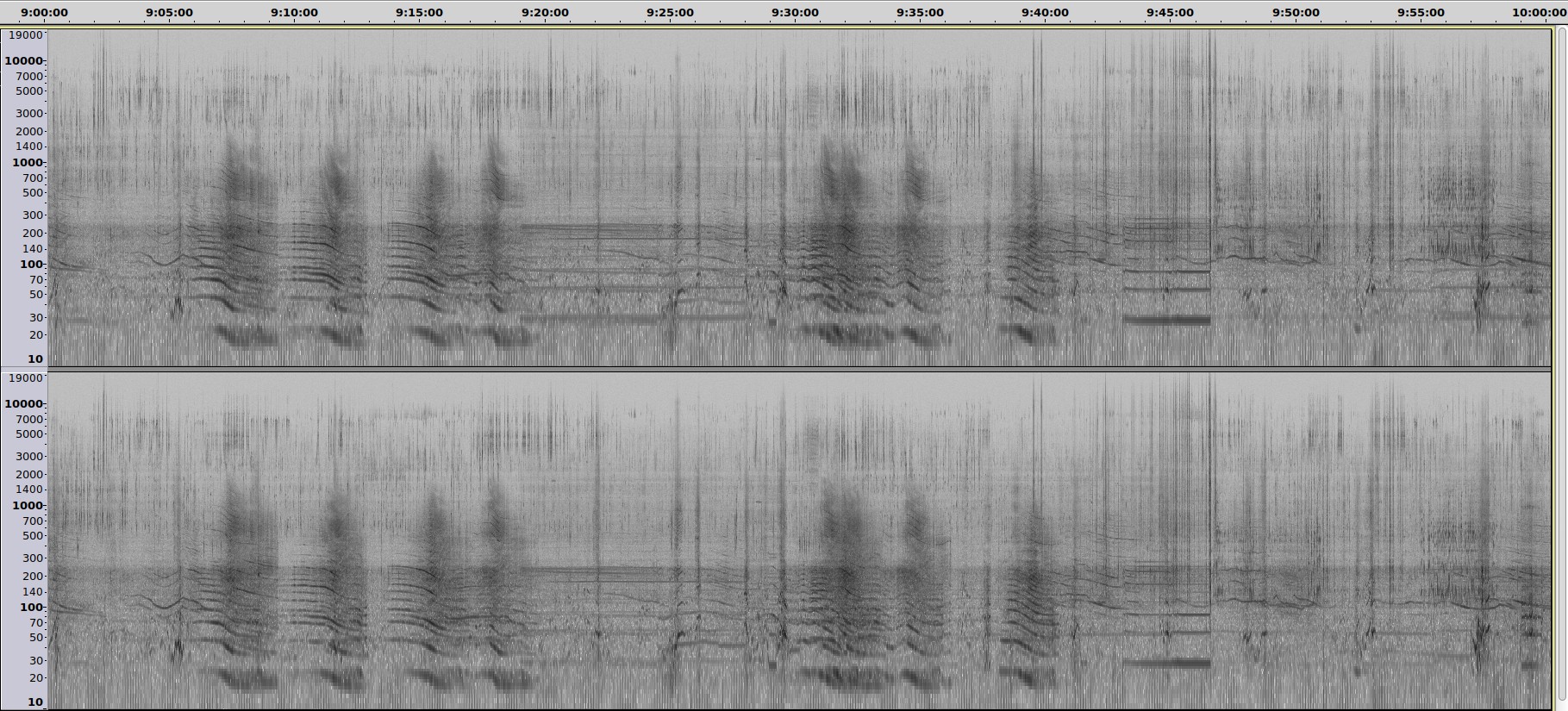Jump to 9:05:00 on the time ruler
Viewport: 1568px width, 711px height.
169,12
